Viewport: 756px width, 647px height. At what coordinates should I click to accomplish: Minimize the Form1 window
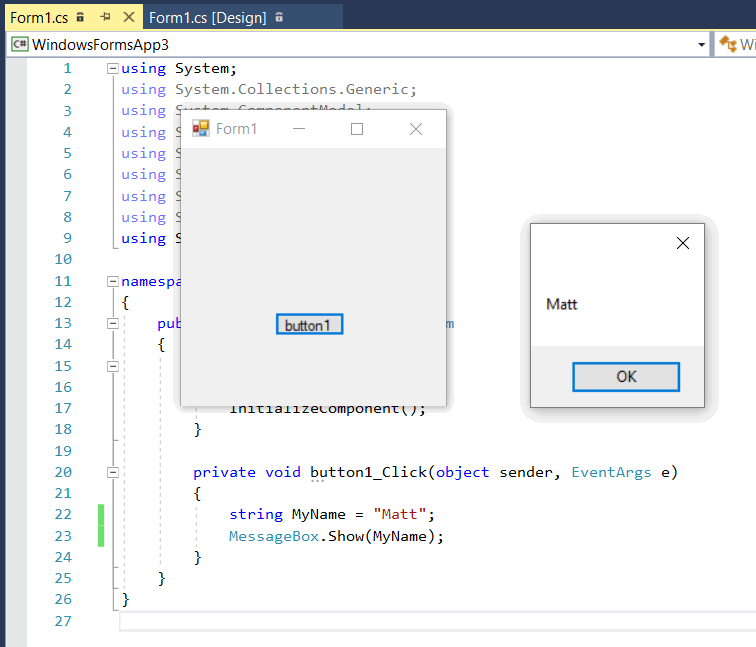click(299, 129)
